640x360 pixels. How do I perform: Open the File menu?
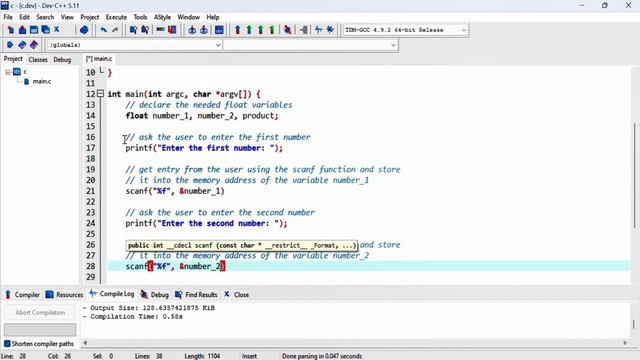(x=8, y=17)
